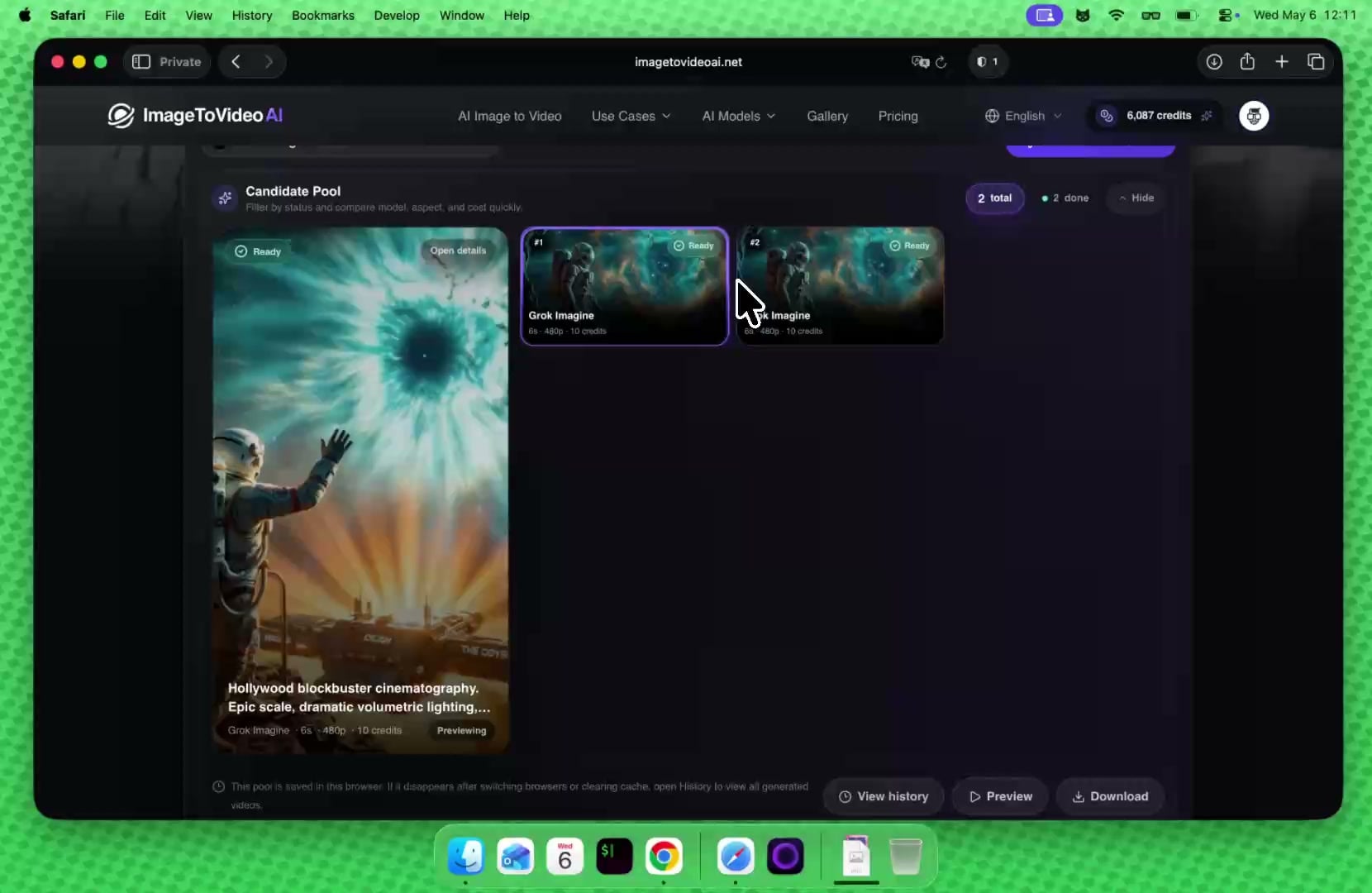The height and width of the screenshot is (893, 1372).
Task: Open the privacy shield report
Action: [x=987, y=62]
